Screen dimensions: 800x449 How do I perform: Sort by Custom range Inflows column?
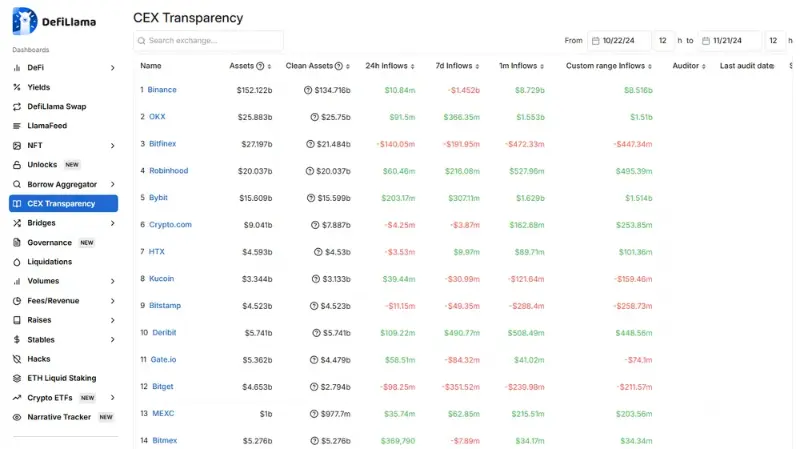click(x=609, y=66)
